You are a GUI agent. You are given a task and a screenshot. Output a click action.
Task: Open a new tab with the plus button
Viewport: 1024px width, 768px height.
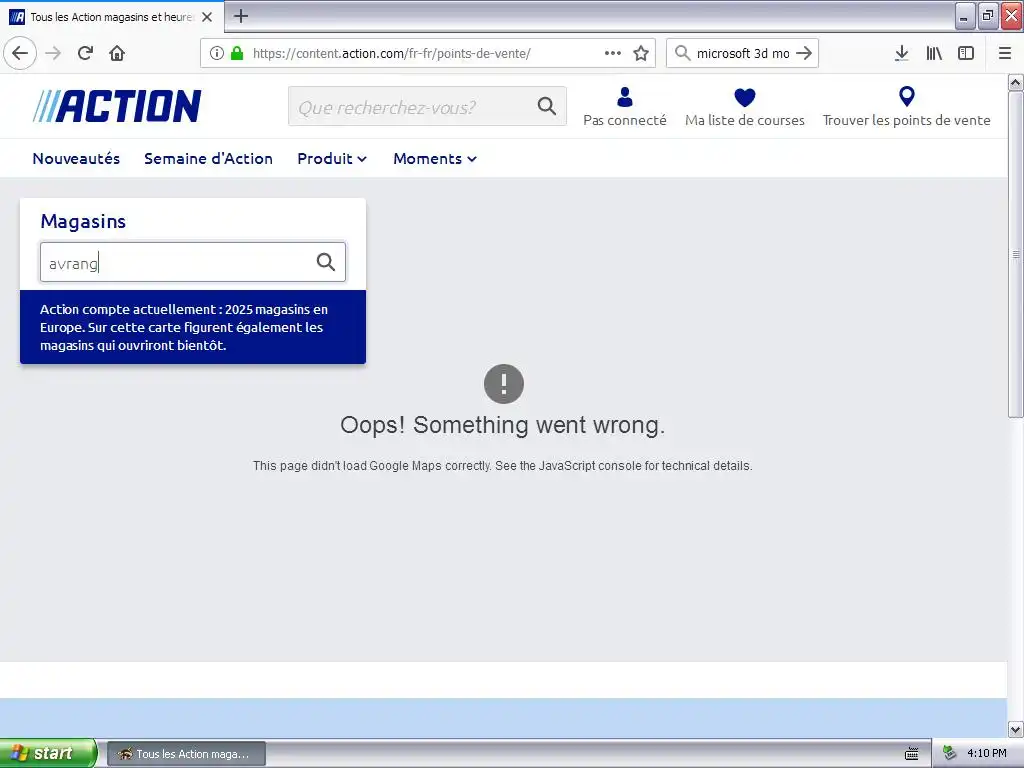pos(240,16)
